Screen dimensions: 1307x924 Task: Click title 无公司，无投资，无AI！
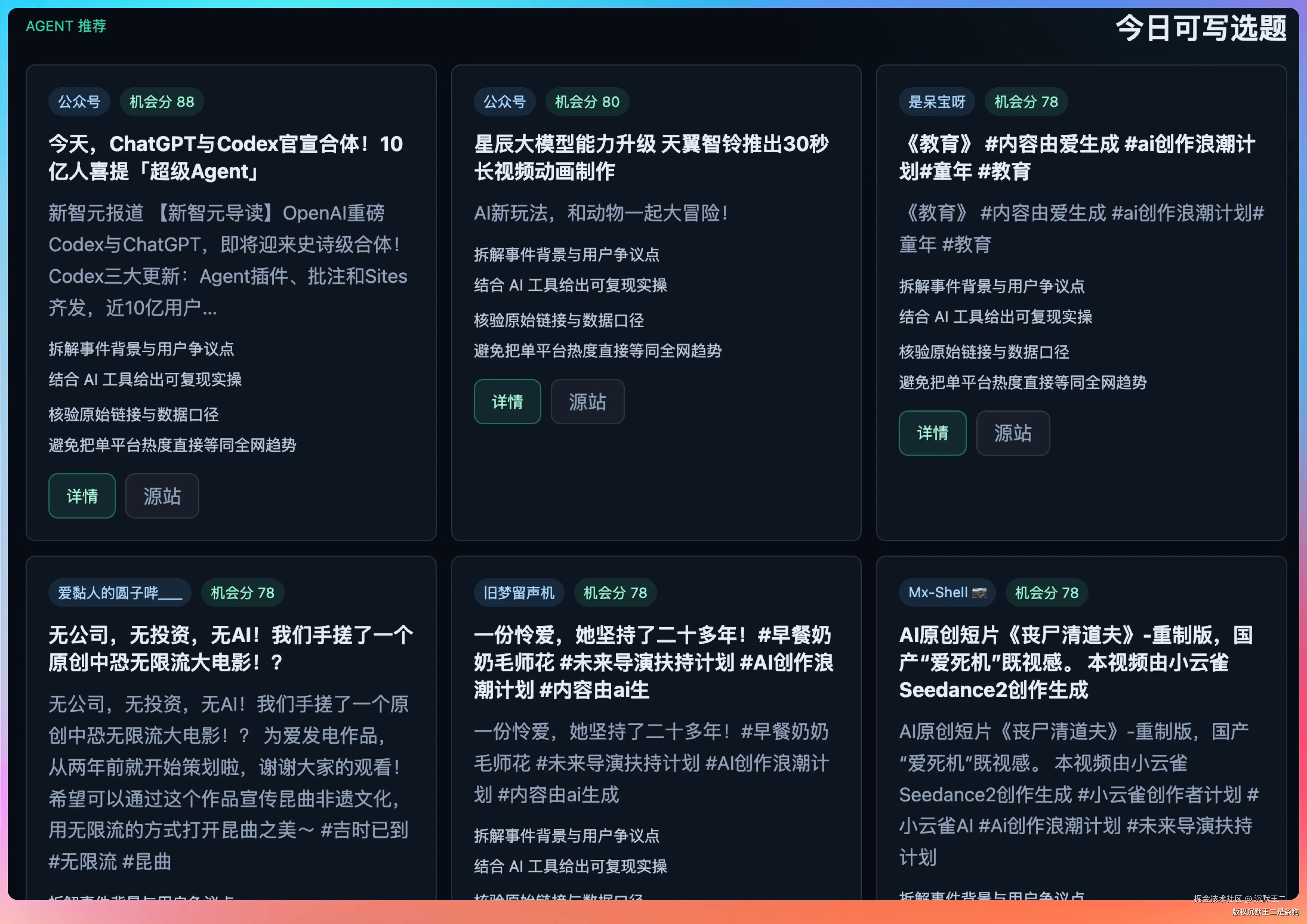pyautogui.click(x=231, y=649)
